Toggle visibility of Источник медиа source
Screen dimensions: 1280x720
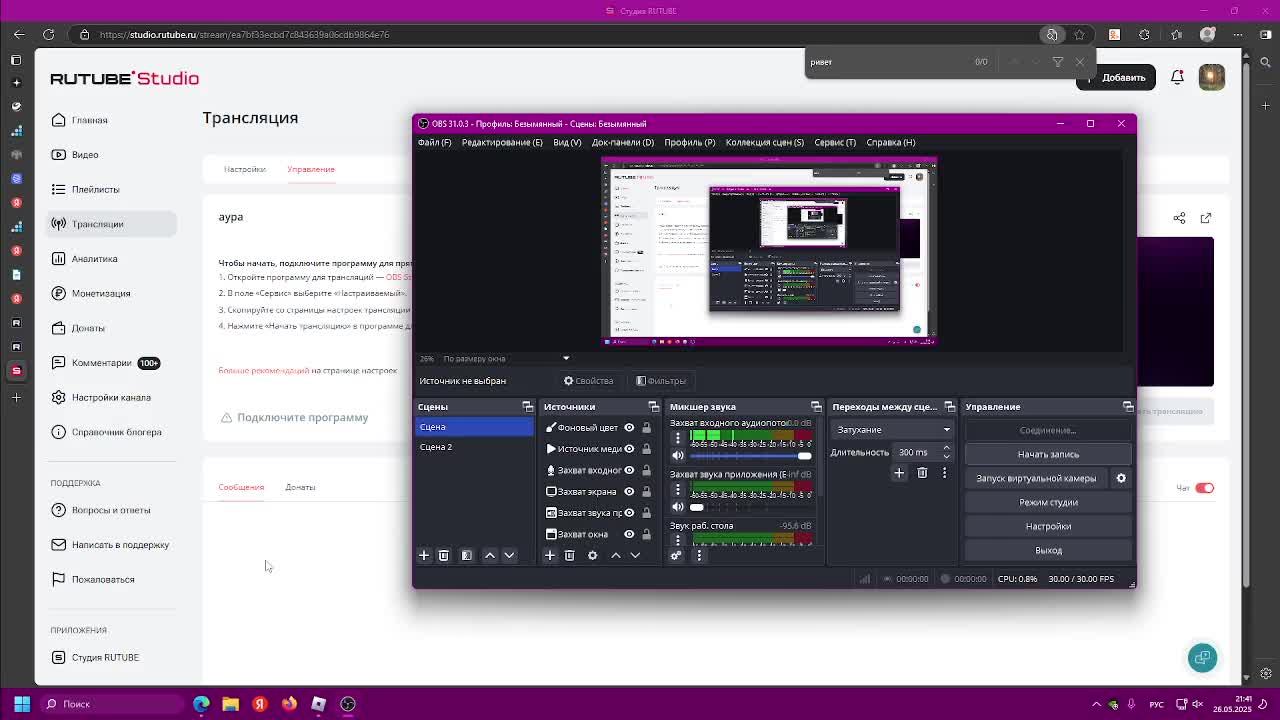tap(629, 449)
